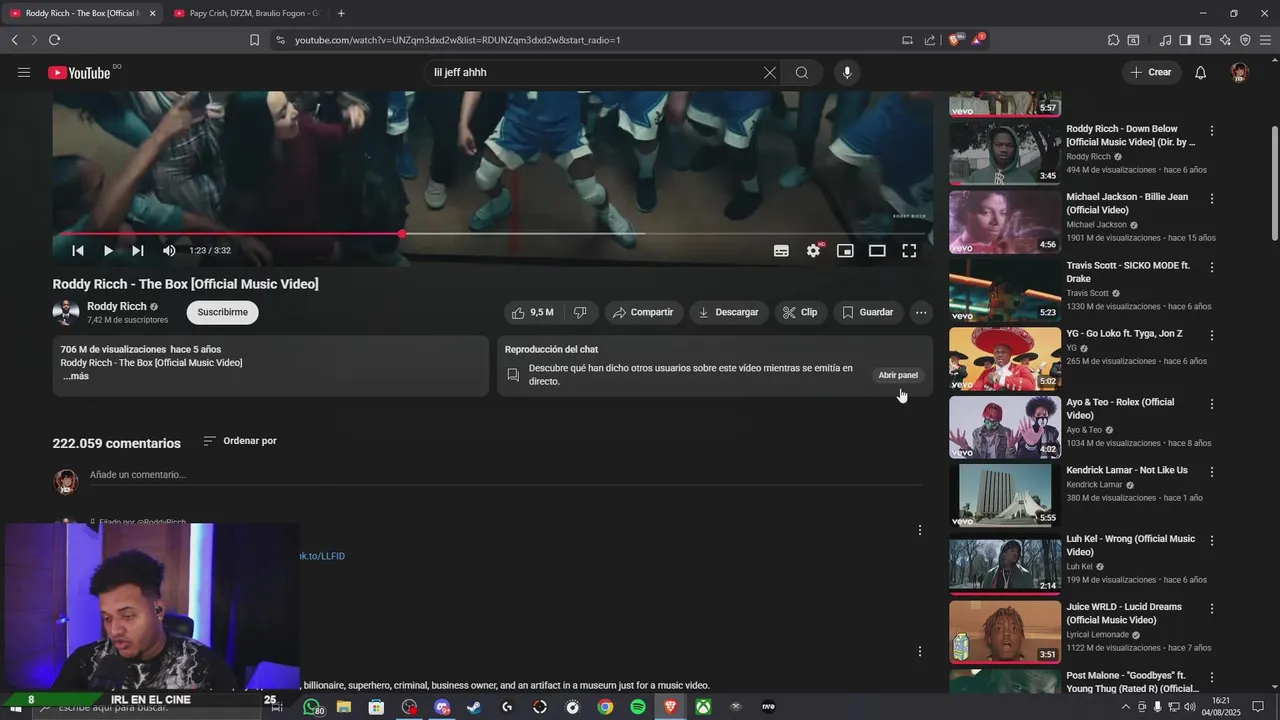Open options for the pinned comment
The width and height of the screenshot is (1280, 720).
pos(920,530)
